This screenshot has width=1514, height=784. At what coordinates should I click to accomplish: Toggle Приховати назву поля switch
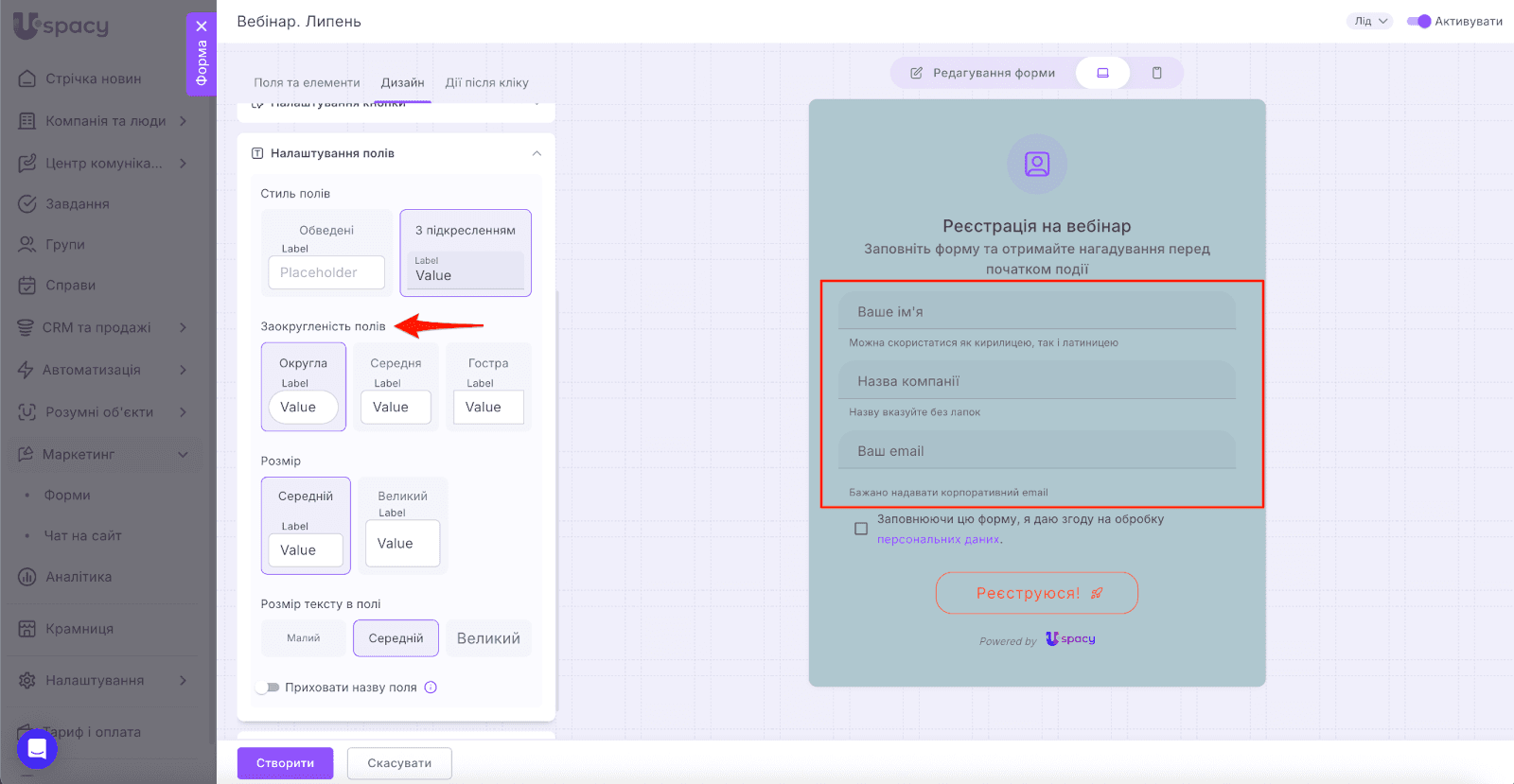click(268, 688)
